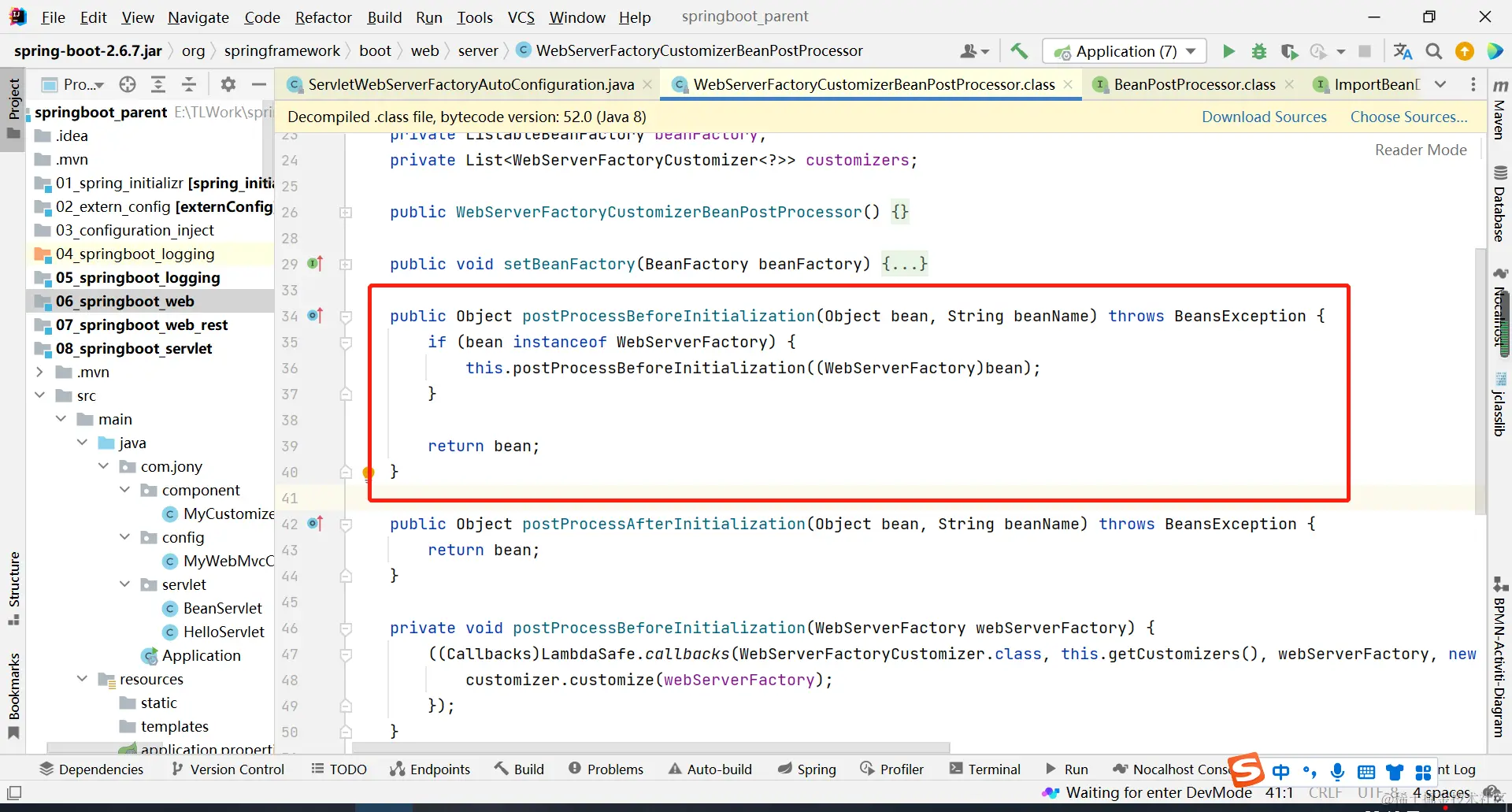Screen dimensions: 1512x812
Task: Open the Database tool window
Action: [x=1500, y=204]
